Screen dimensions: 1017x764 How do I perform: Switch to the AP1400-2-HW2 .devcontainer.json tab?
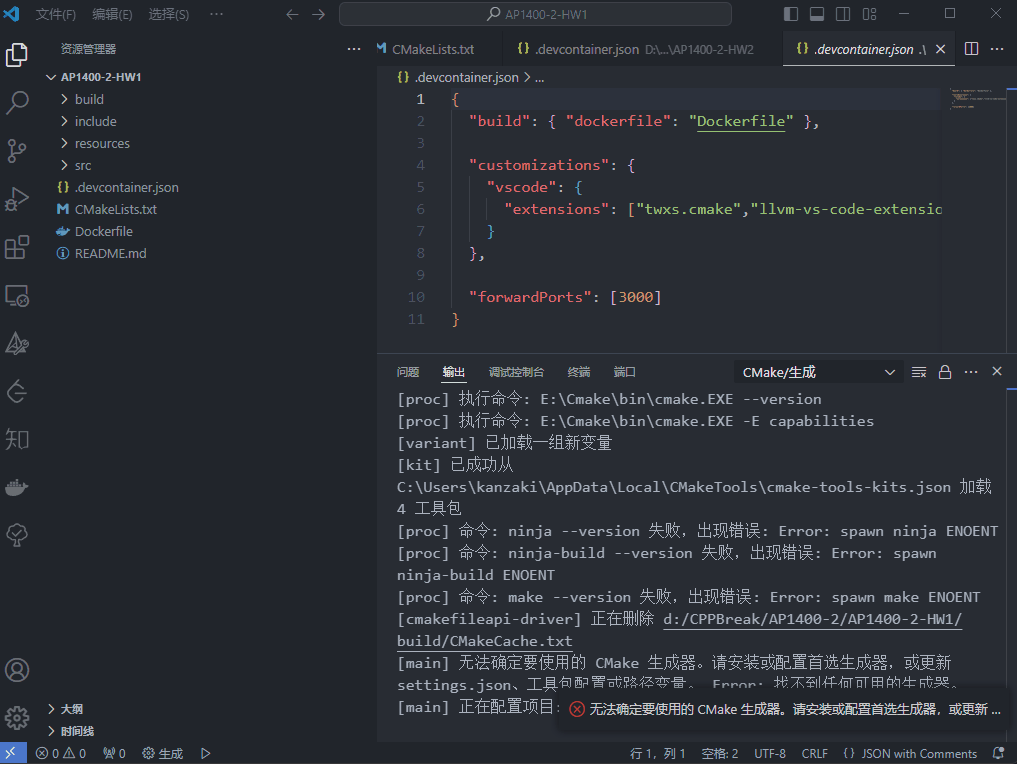[636, 49]
